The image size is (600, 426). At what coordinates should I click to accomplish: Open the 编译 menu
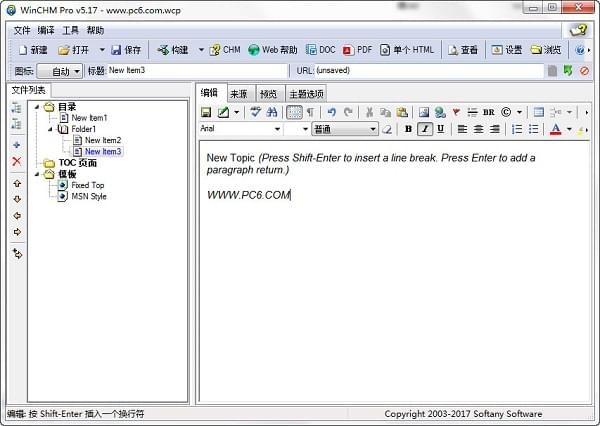pos(46,30)
